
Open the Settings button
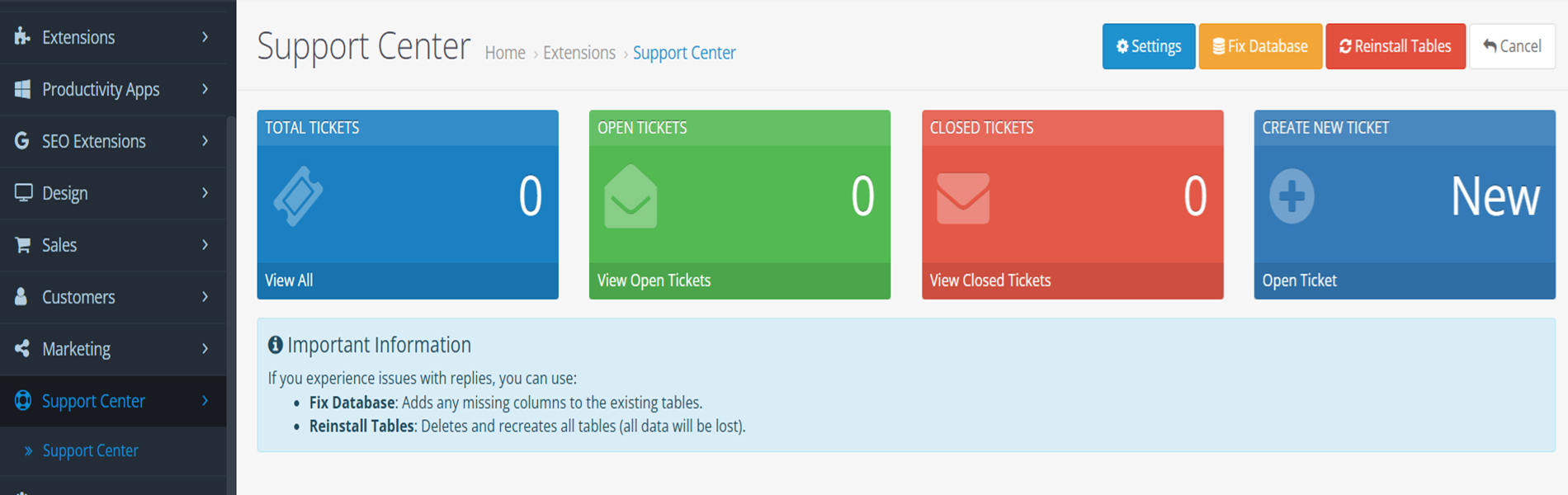1148,46
